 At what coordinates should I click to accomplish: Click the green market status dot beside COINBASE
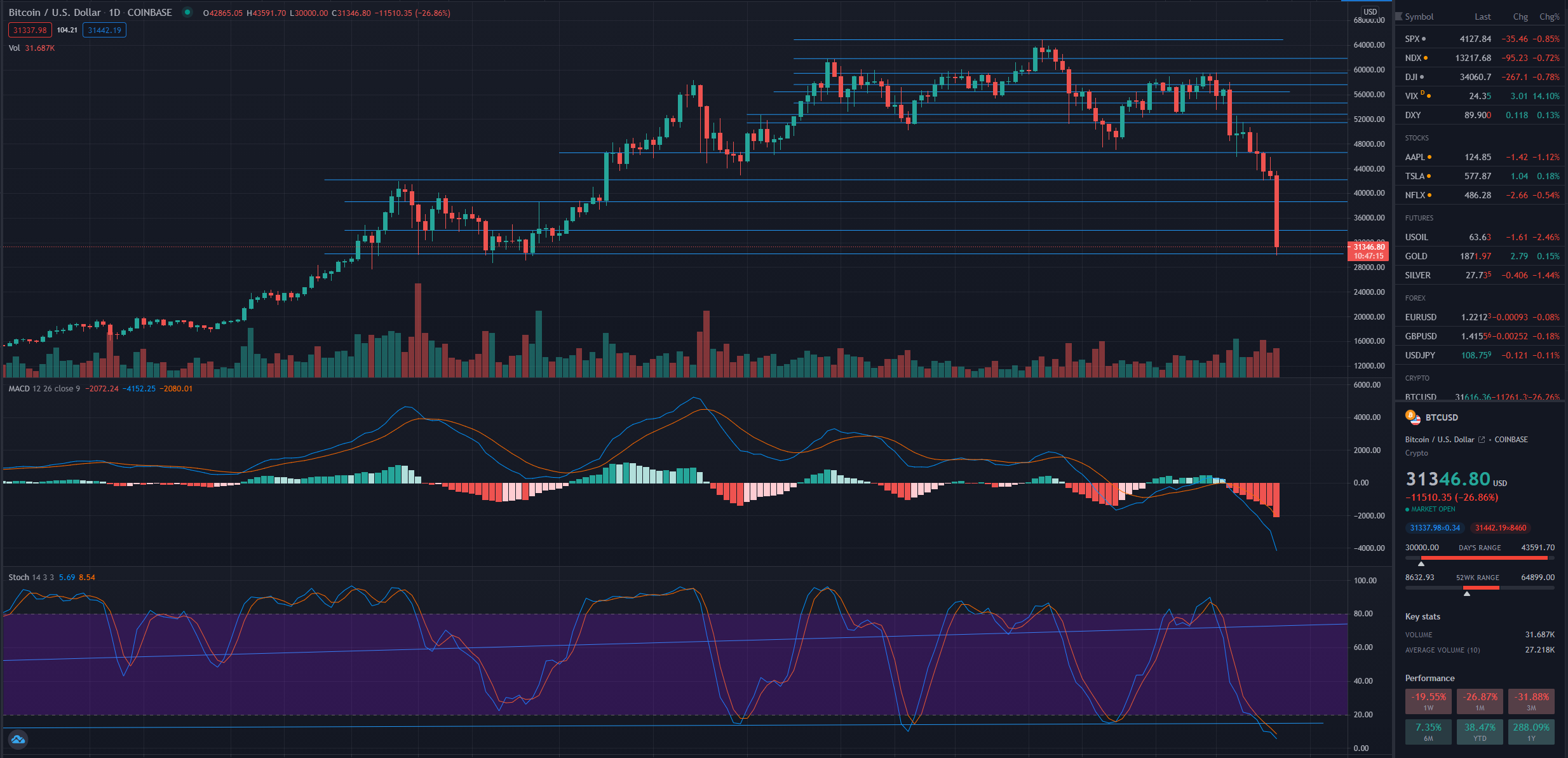click(187, 12)
